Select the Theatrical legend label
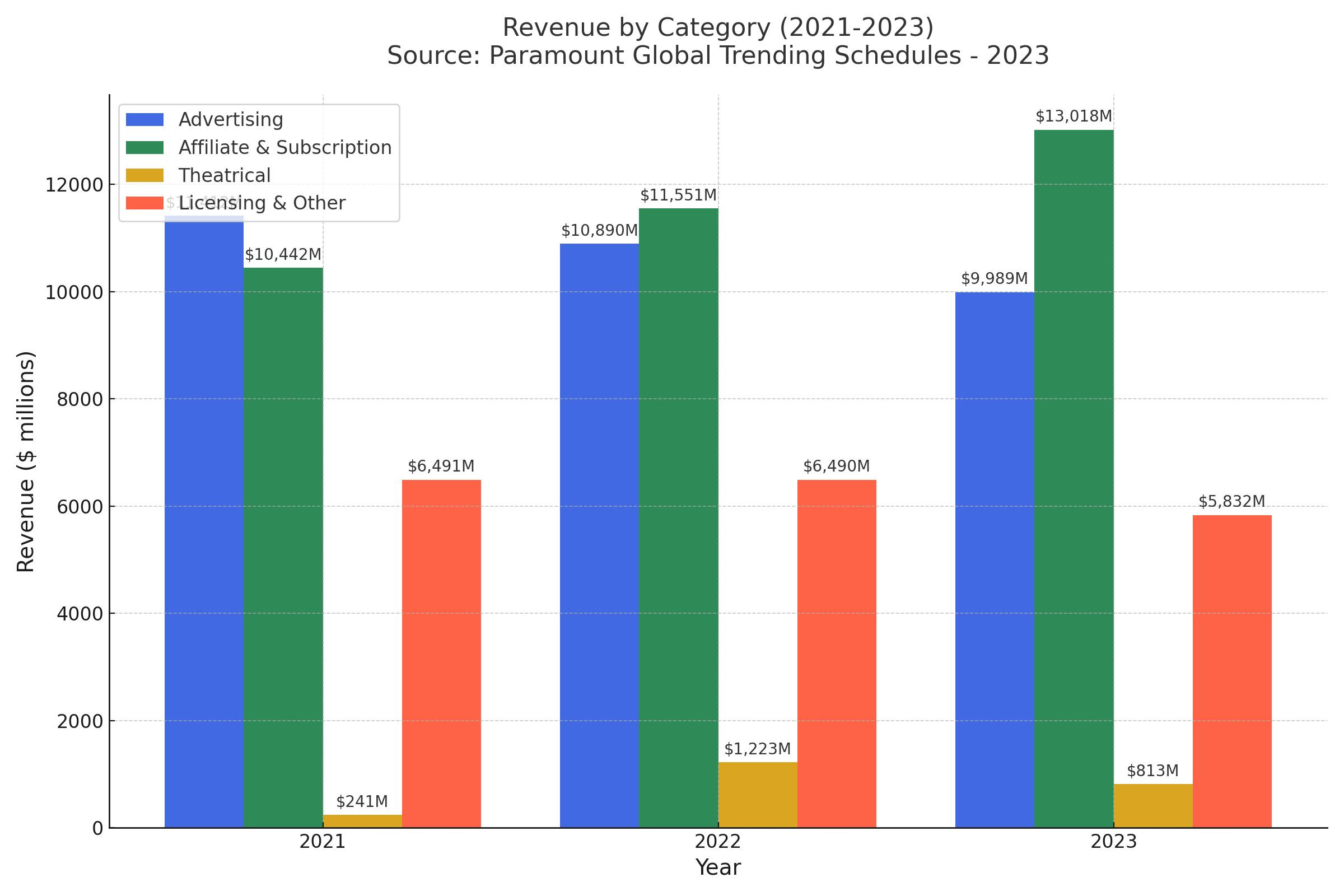 [225, 175]
